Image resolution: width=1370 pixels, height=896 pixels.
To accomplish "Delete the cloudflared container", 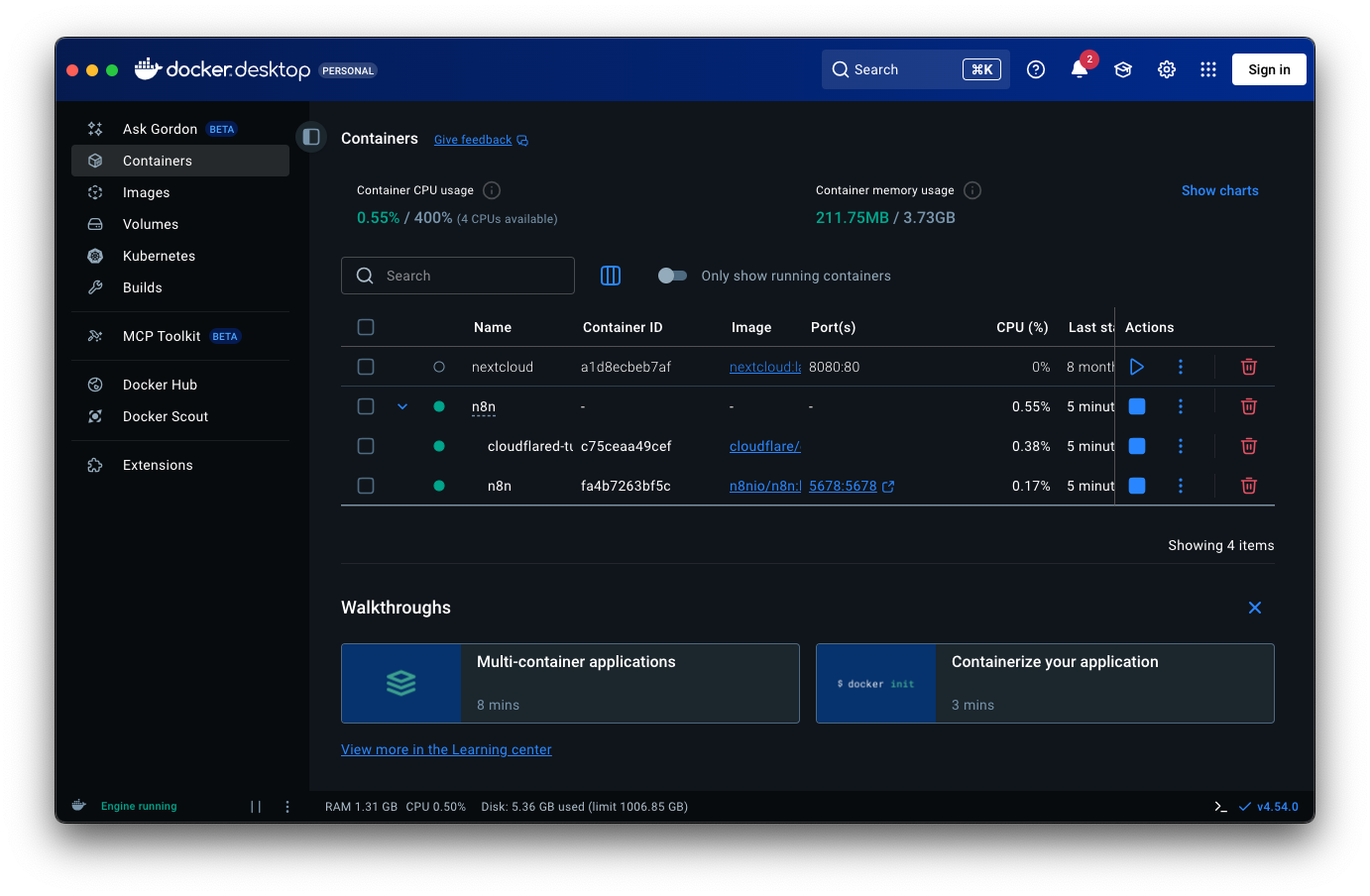I will [1249, 446].
